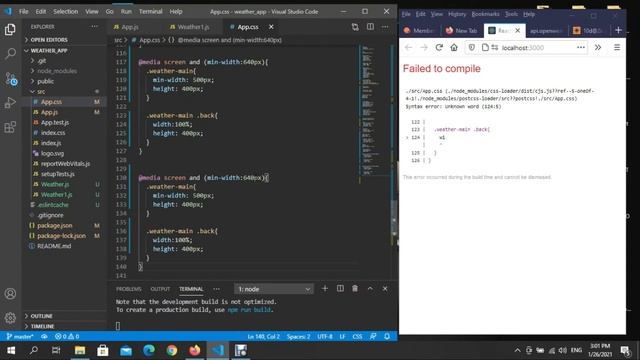Change UTF-8 encoding in status bar
The height and width of the screenshot is (360, 640).
(325, 336)
